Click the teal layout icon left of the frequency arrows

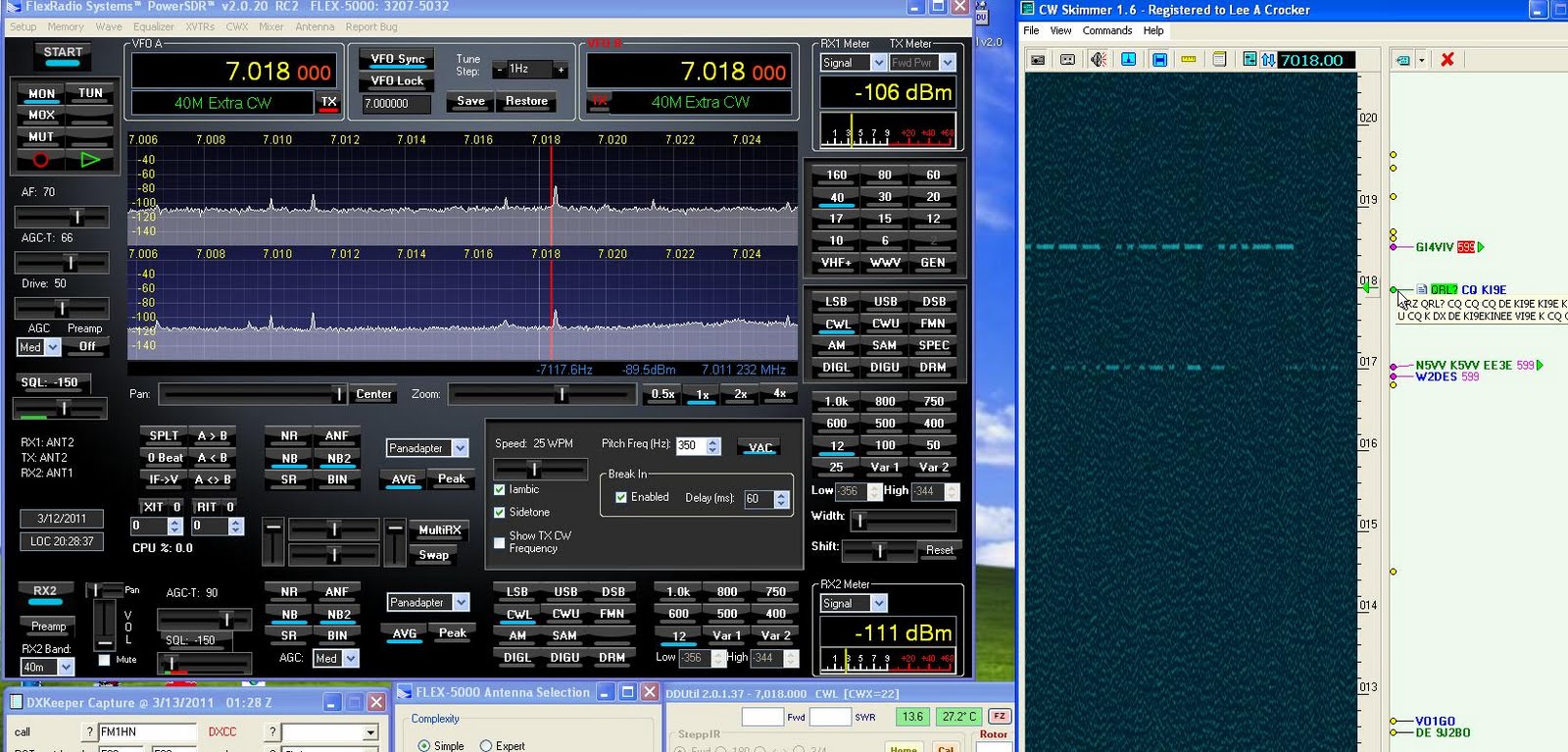(1249, 60)
